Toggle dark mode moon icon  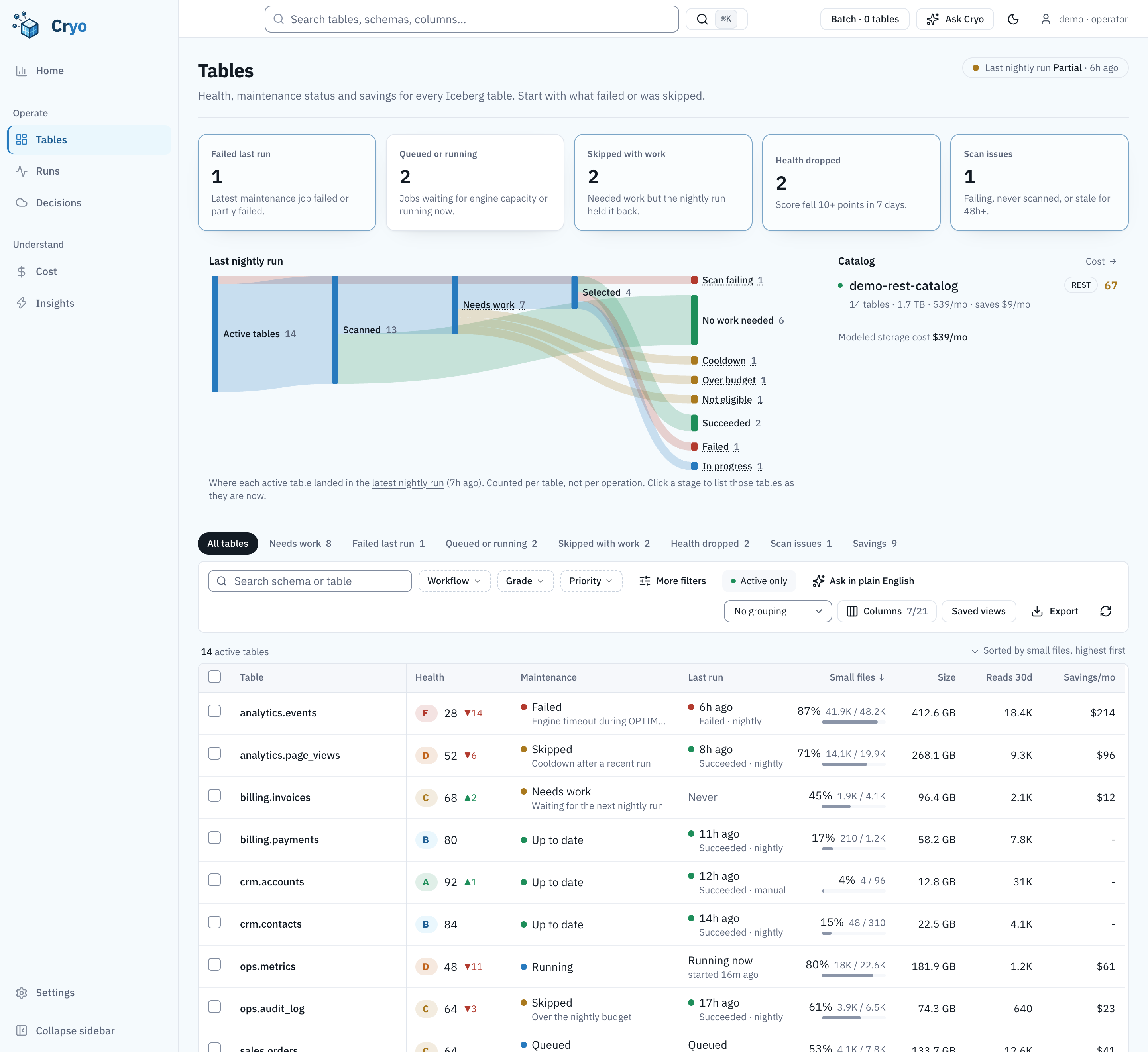pyautogui.click(x=1013, y=20)
